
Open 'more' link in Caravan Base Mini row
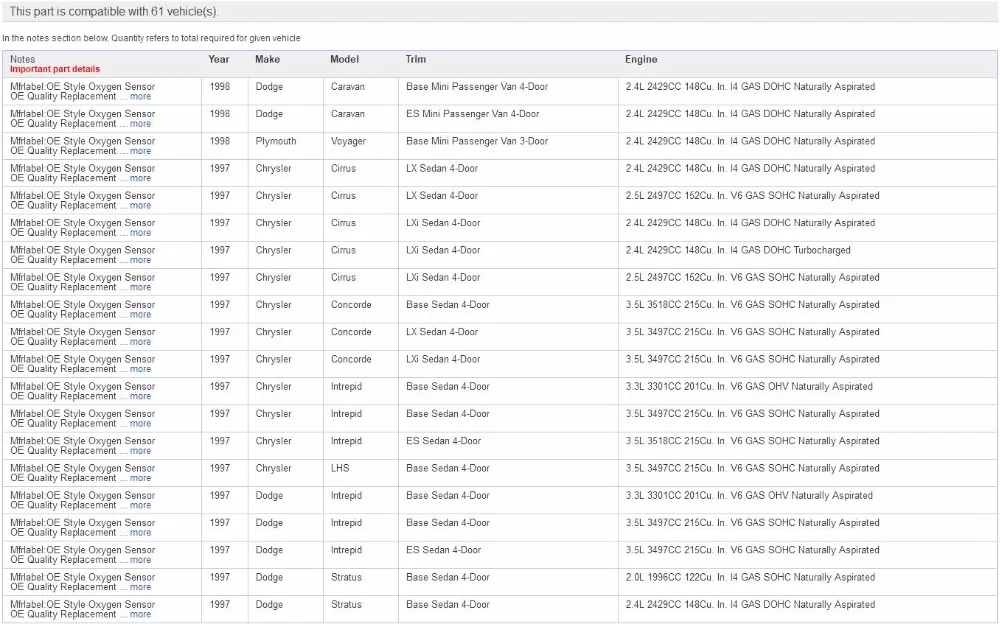pyautogui.click(x=140, y=96)
